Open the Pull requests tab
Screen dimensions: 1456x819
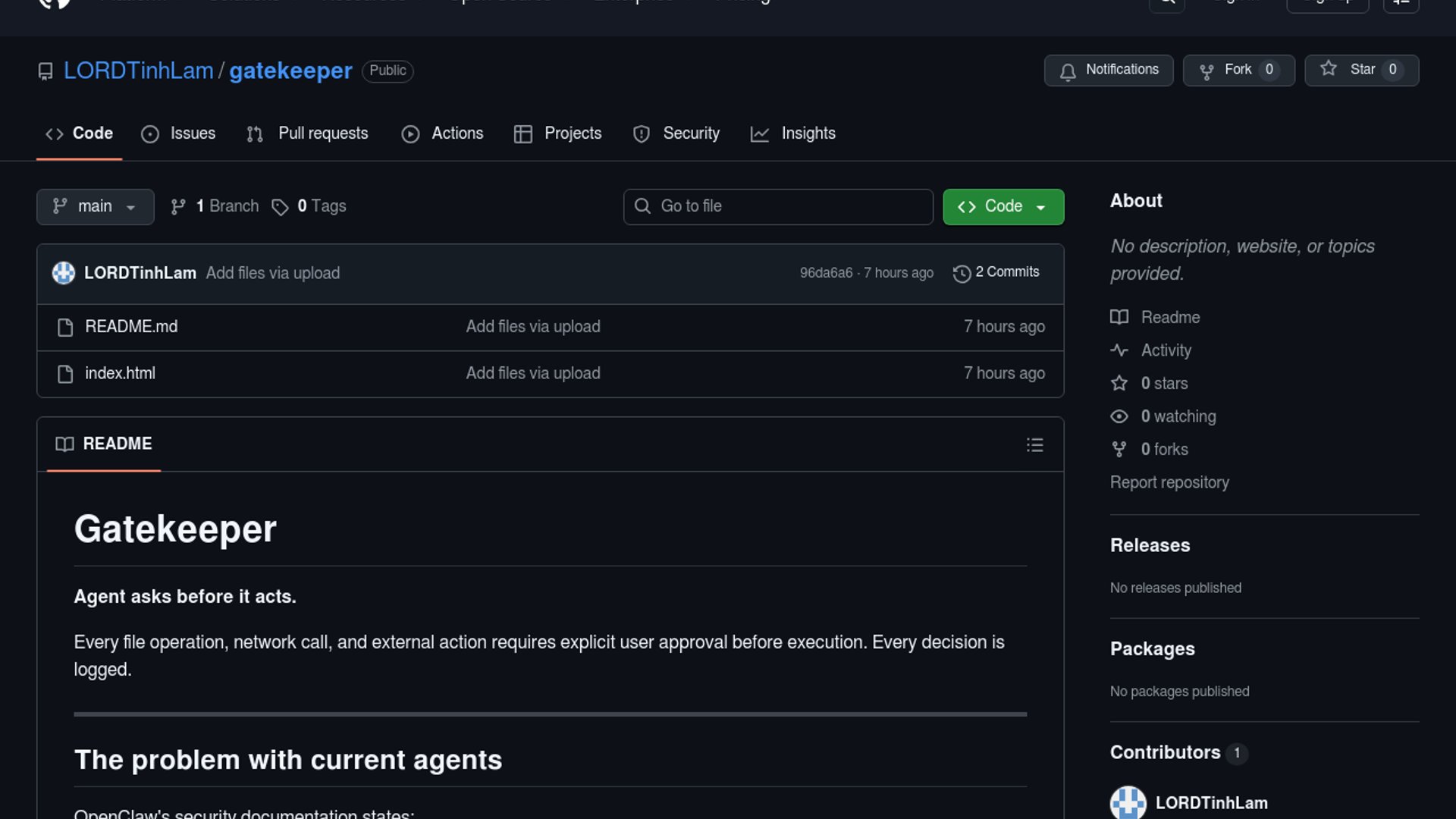coord(308,133)
